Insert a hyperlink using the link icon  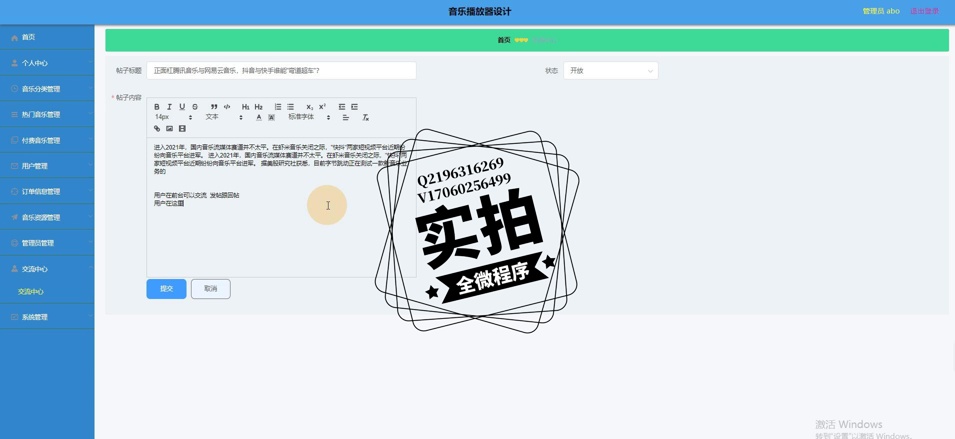[x=157, y=129]
